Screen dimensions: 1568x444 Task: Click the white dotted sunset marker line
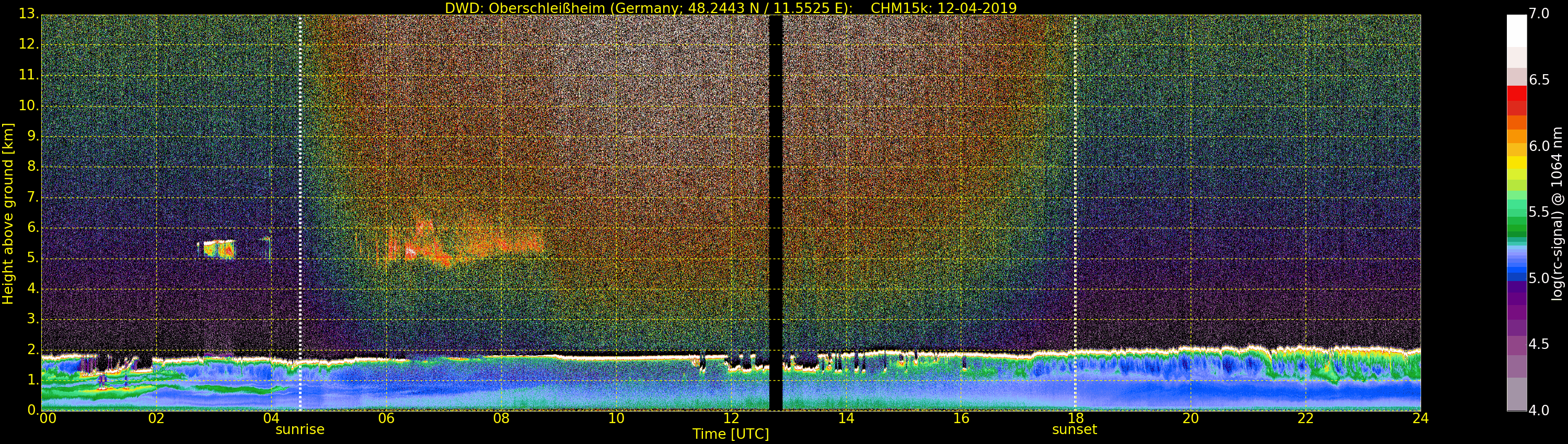coord(1075,213)
